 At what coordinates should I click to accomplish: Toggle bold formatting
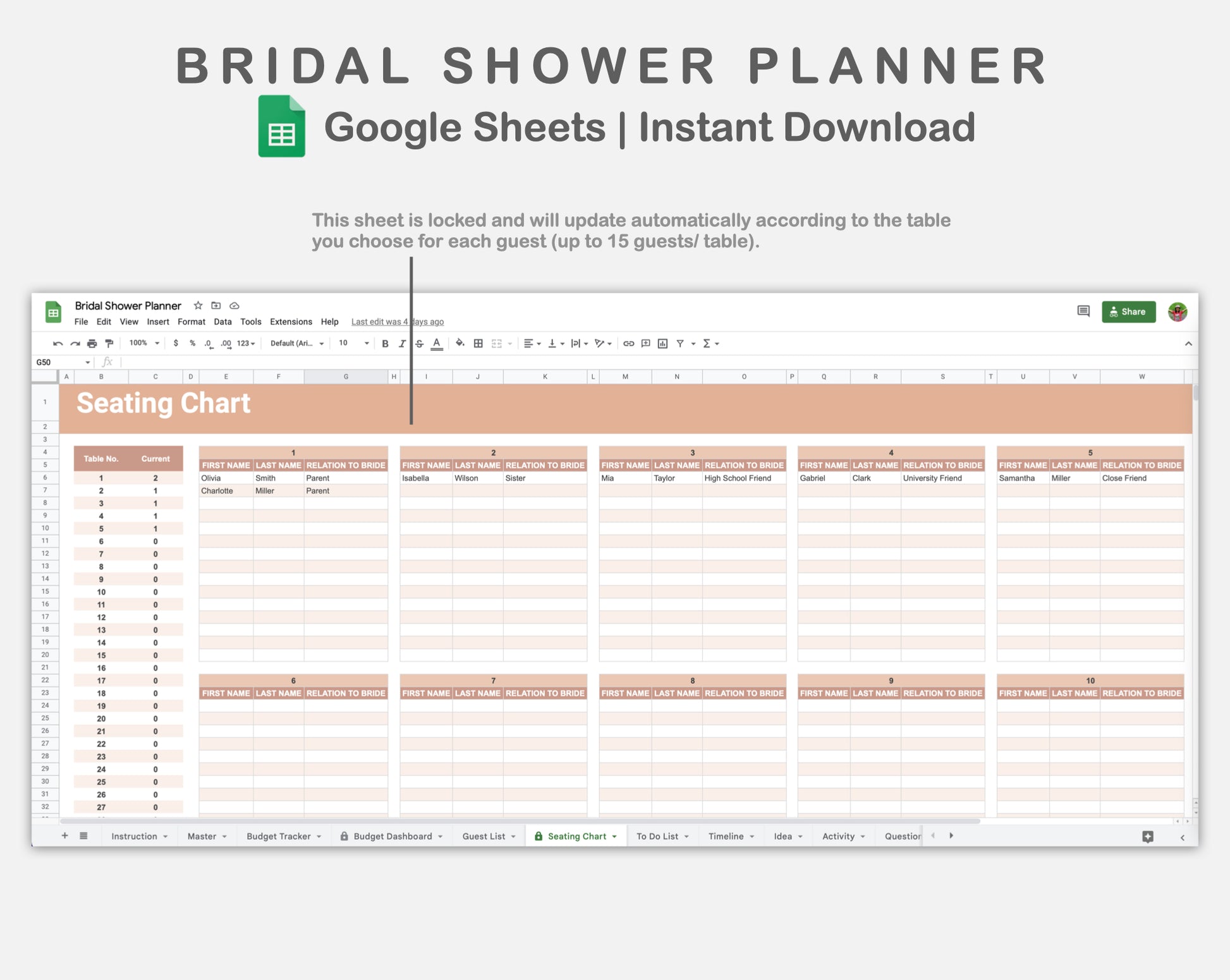click(385, 344)
